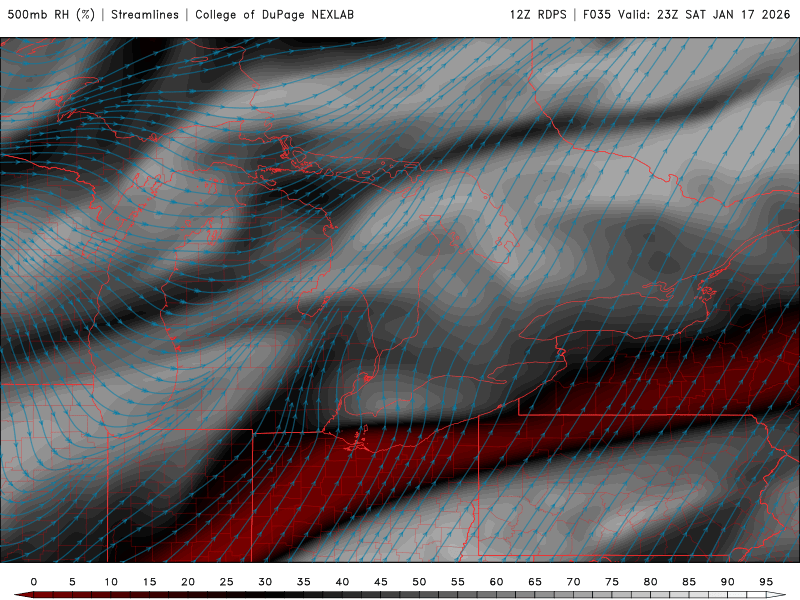Click the colorbar label '60'
800x600 pixels.
[496, 582]
